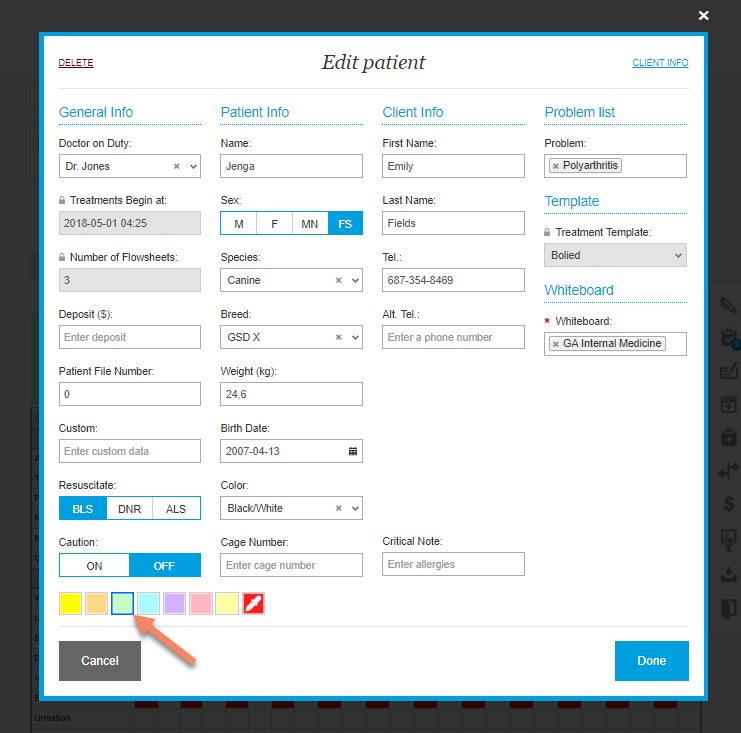
Task: Expand the Breed dropdown arrow
Action: tap(354, 338)
